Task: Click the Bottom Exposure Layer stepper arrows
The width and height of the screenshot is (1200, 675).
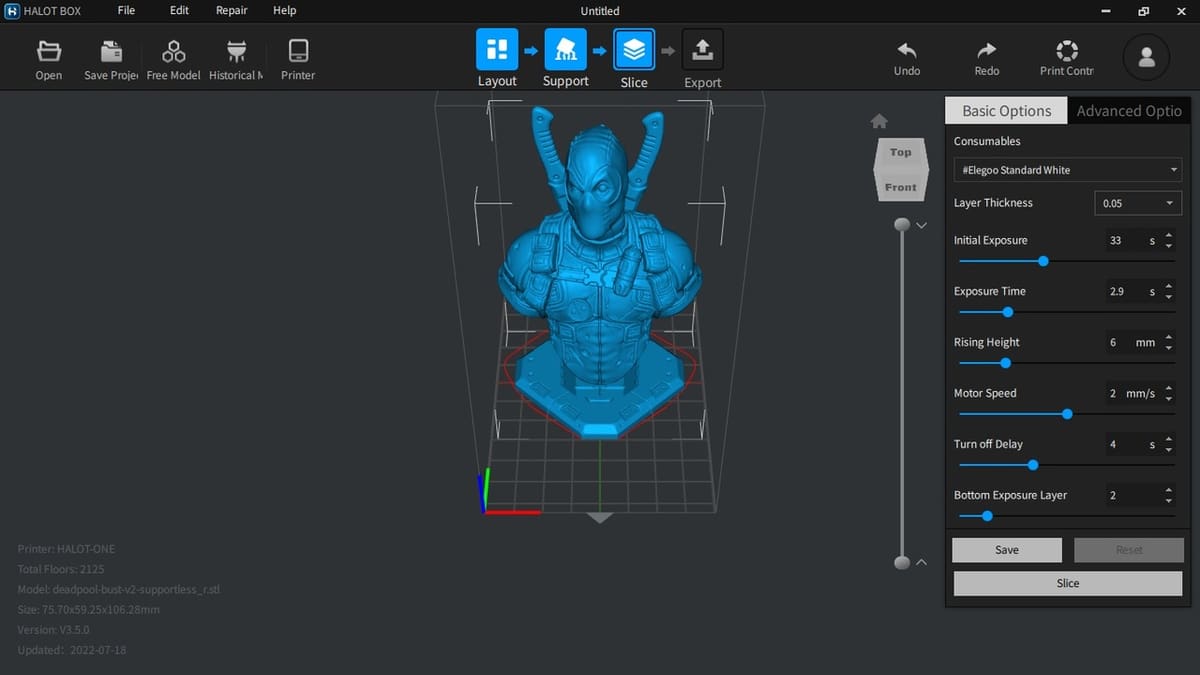Action: 1169,495
